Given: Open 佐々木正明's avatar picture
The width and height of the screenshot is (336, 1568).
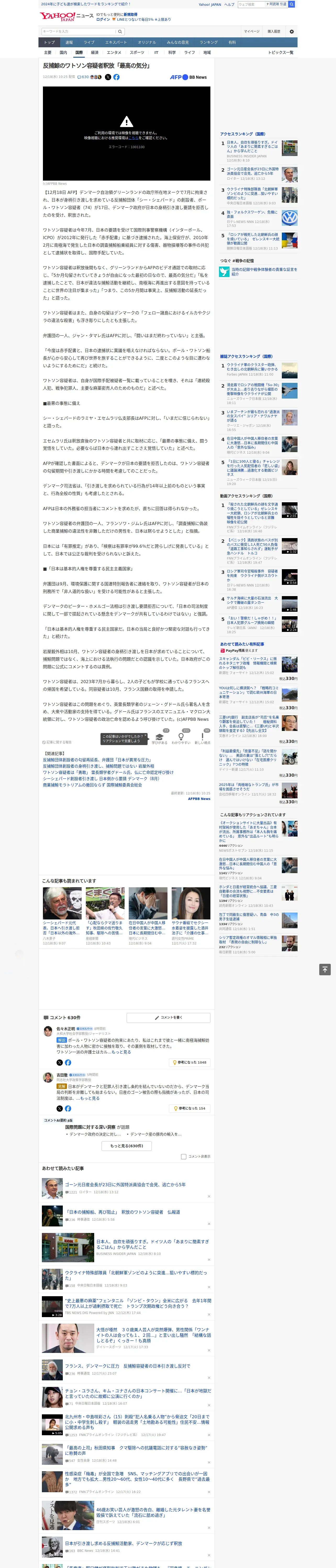Looking at the screenshot, I should [48, 1031].
